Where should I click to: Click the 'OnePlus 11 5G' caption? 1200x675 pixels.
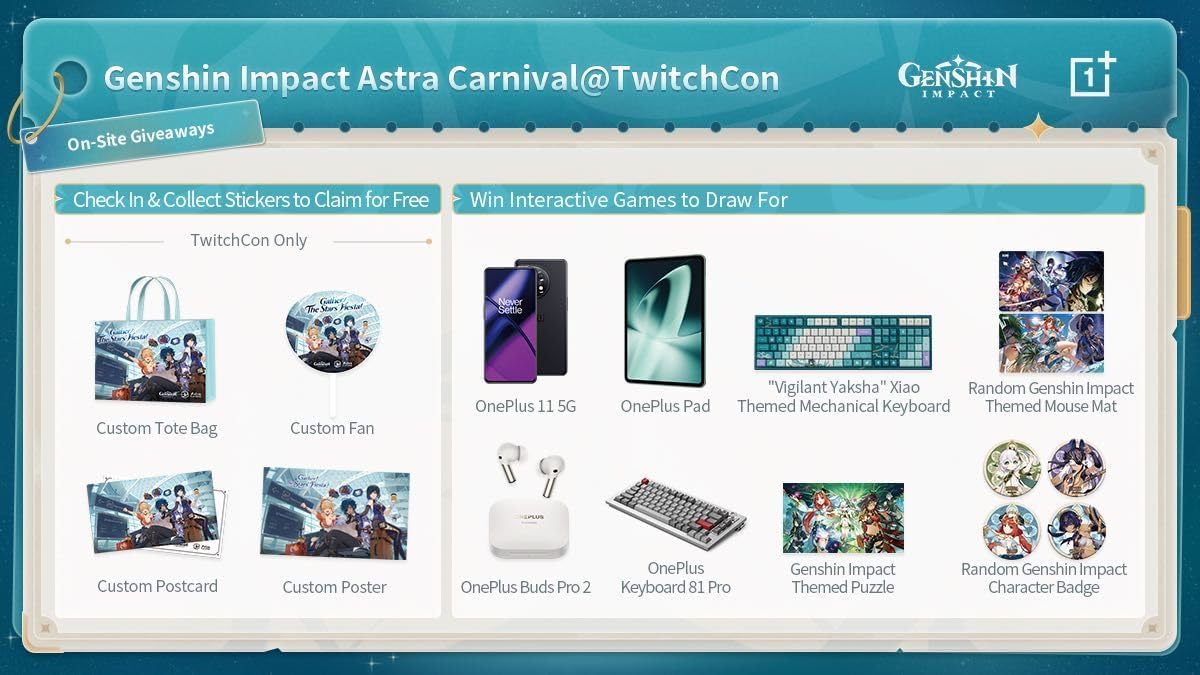point(525,406)
